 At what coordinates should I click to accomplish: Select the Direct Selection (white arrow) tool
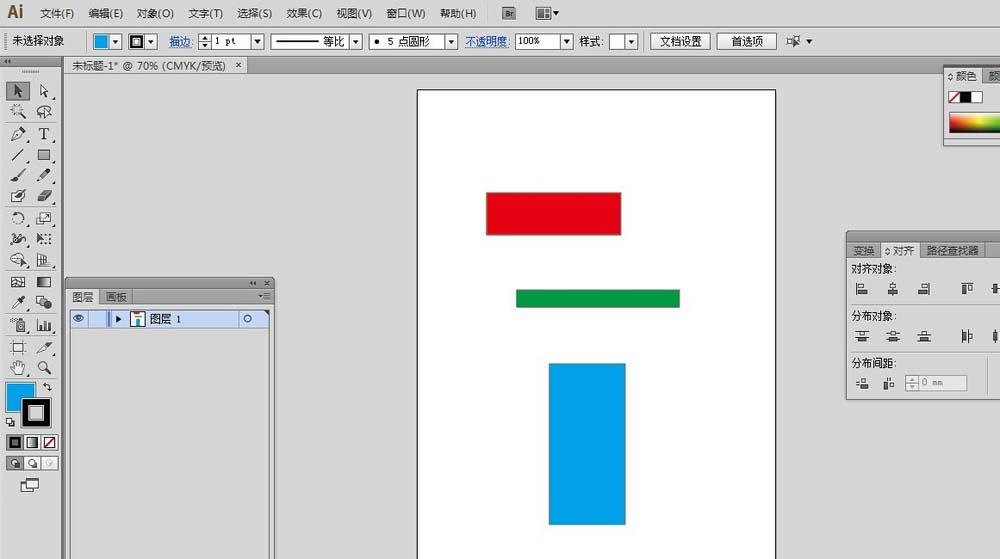(x=44, y=91)
